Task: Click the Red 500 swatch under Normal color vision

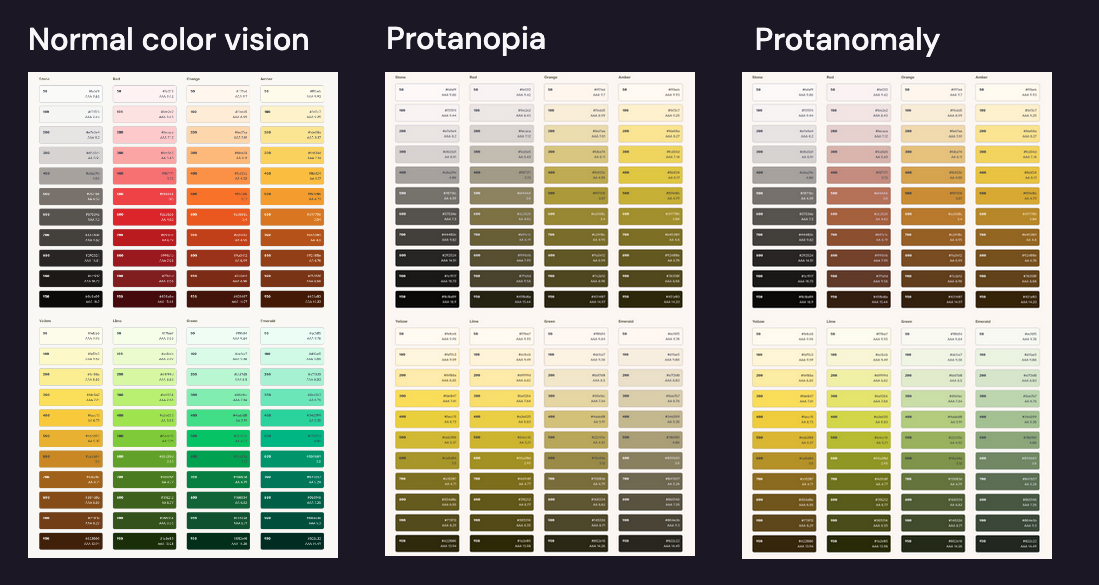Action: click(x=147, y=195)
